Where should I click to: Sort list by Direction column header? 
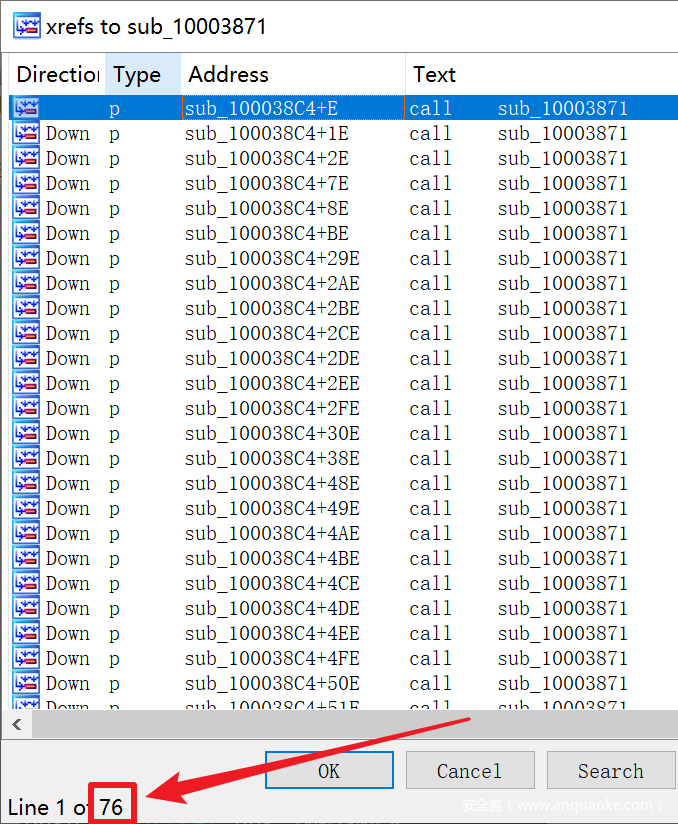pyautogui.click(x=56, y=74)
